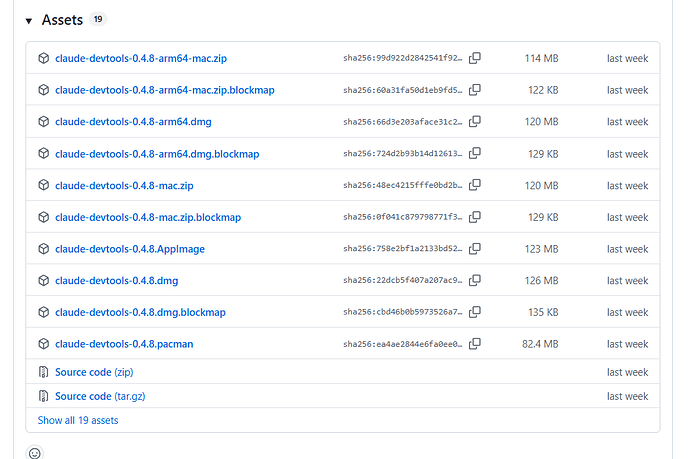Click package icon beside arm64.dmg.blockmap

44,154
